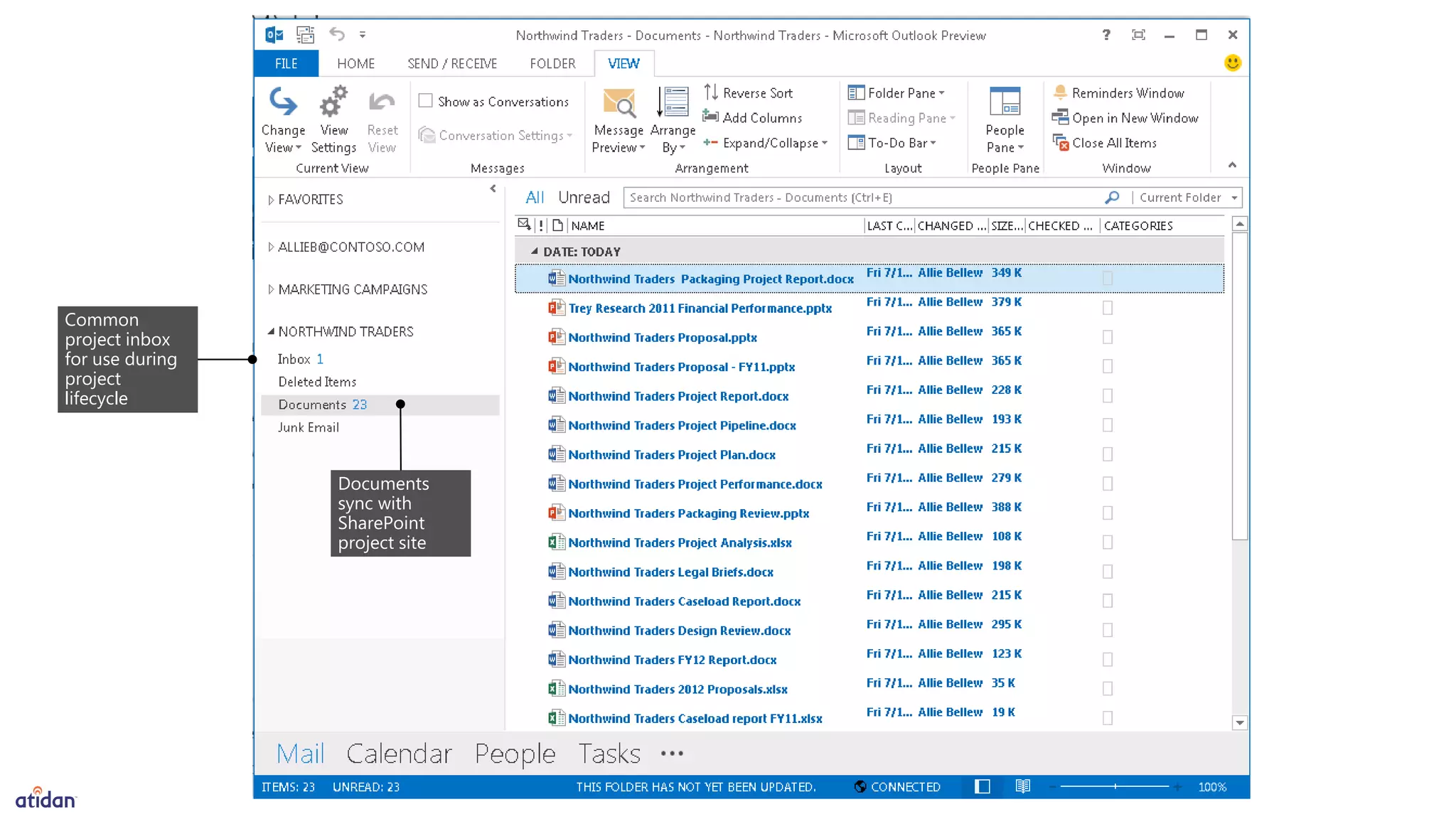The width and height of the screenshot is (1456, 819).
Task: Switch to the SEND / RECEIVE tab
Action: [x=452, y=63]
